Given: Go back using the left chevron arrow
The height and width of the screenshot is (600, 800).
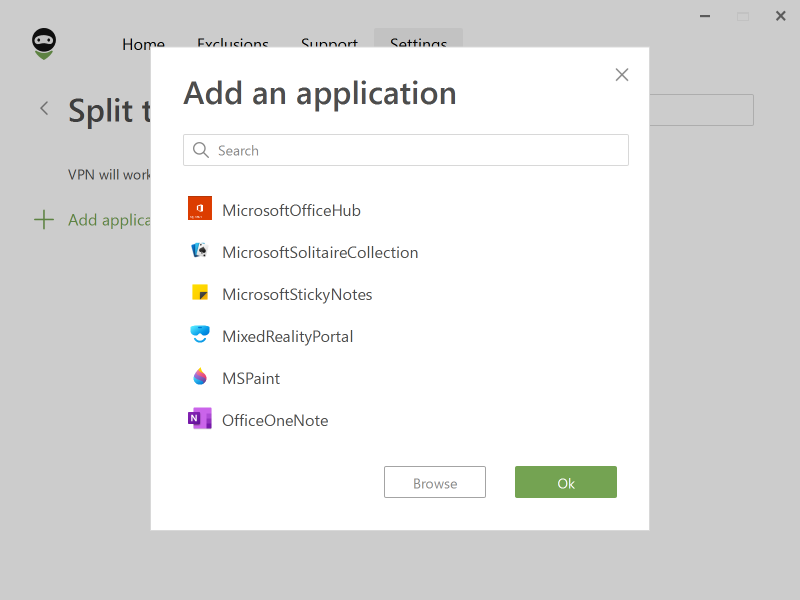Looking at the screenshot, I should (44, 108).
